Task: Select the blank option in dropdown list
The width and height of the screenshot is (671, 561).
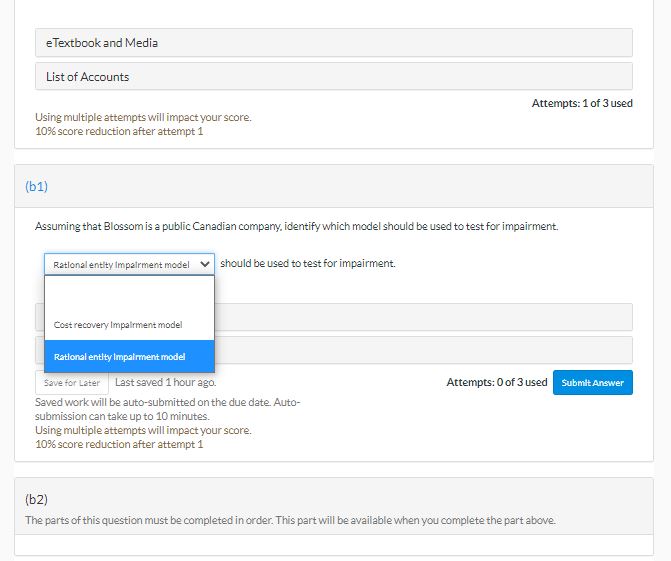Action: pos(128,293)
